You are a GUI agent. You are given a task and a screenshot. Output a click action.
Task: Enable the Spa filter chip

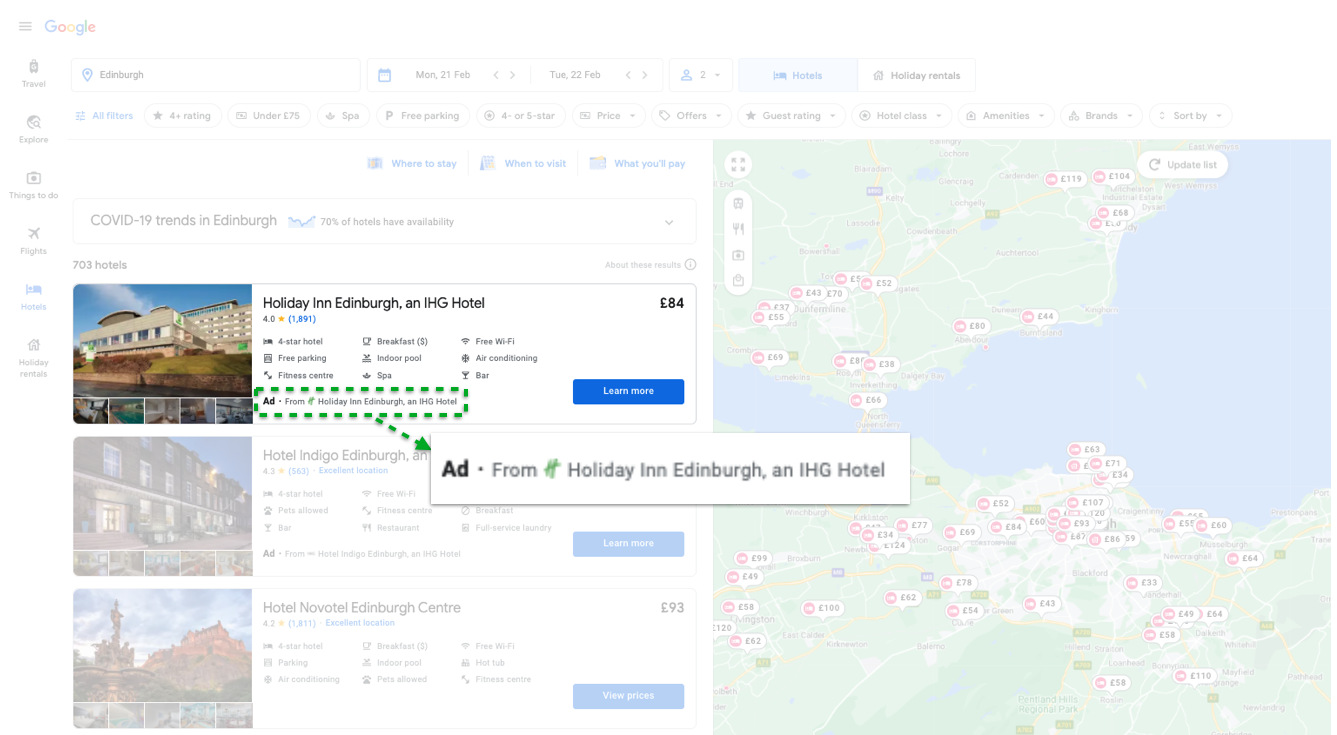[x=342, y=116]
